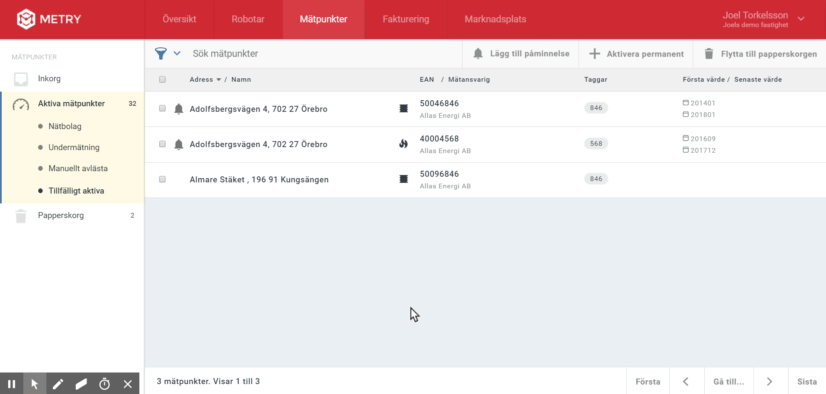Click the Taggar column header
This screenshot has height=394, width=826.
(x=596, y=80)
